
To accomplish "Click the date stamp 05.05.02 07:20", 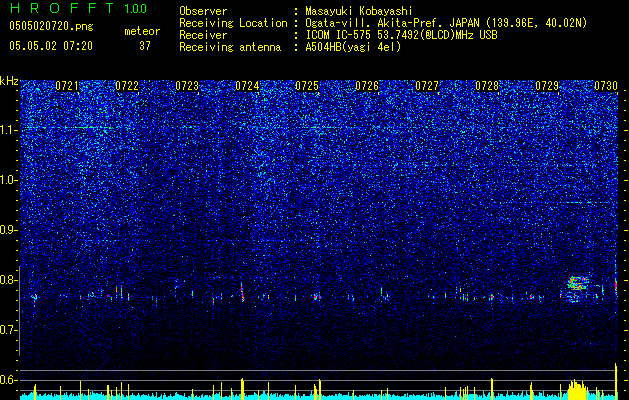I will (51, 46).
